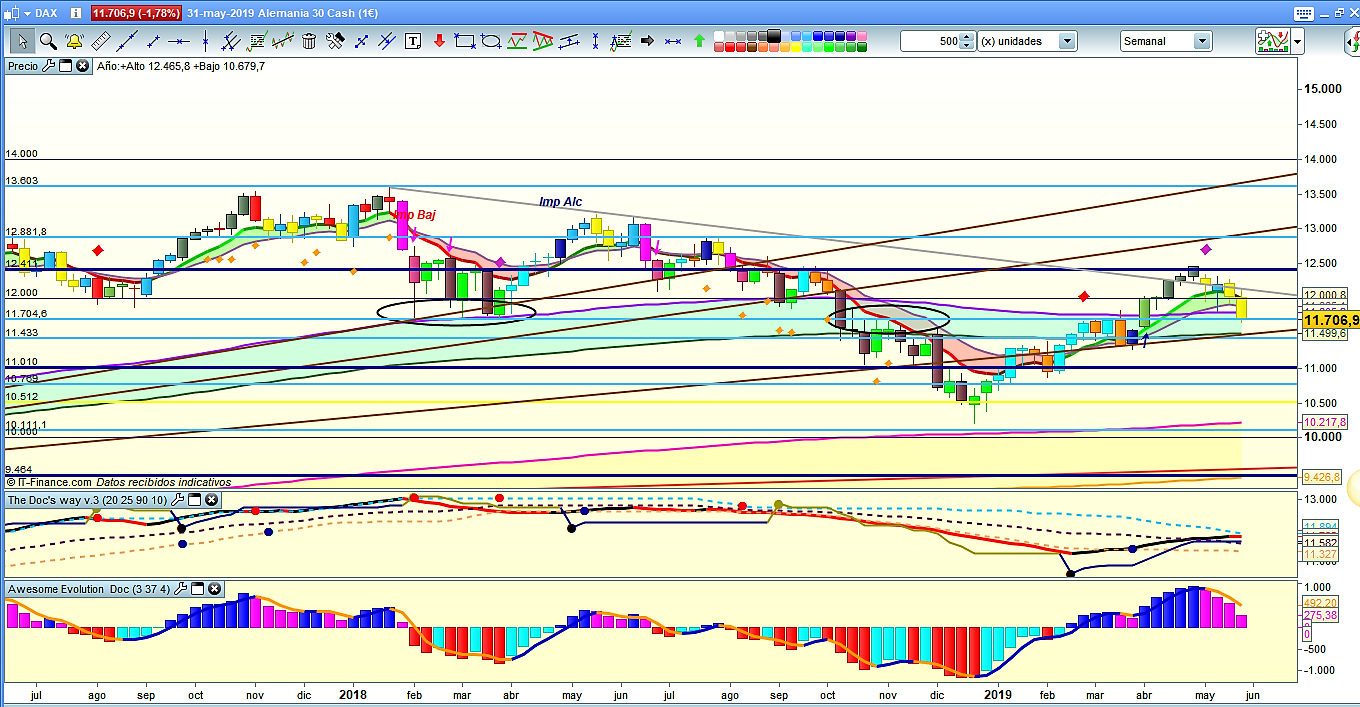The width and height of the screenshot is (1360, 707).
Task: Expand the (x) unidades dropdown
Action: (x=1067, y=41)
